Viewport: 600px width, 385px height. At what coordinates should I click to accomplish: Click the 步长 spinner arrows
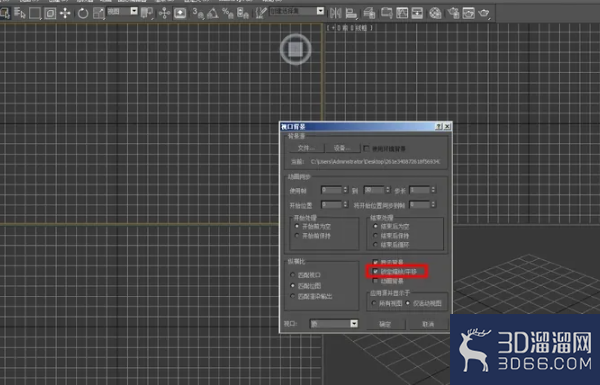(x=433, y=190)
